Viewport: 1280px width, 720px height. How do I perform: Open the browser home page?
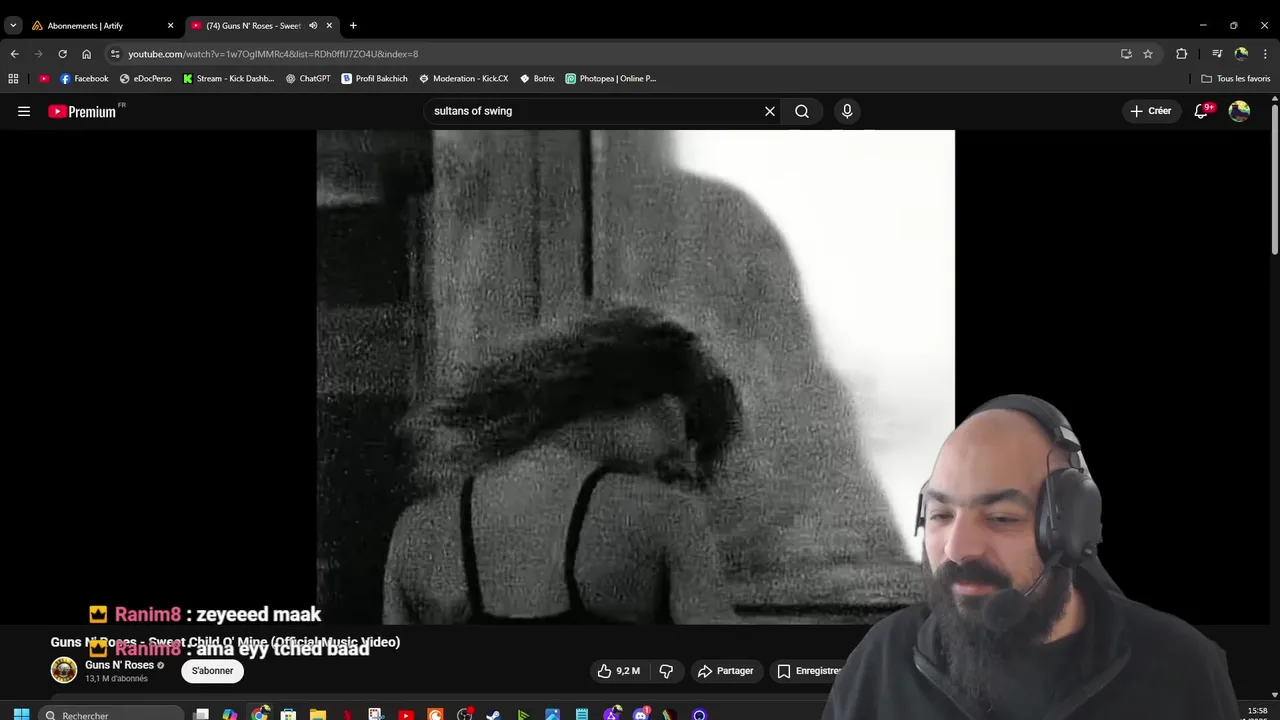(x=86, y=54)
